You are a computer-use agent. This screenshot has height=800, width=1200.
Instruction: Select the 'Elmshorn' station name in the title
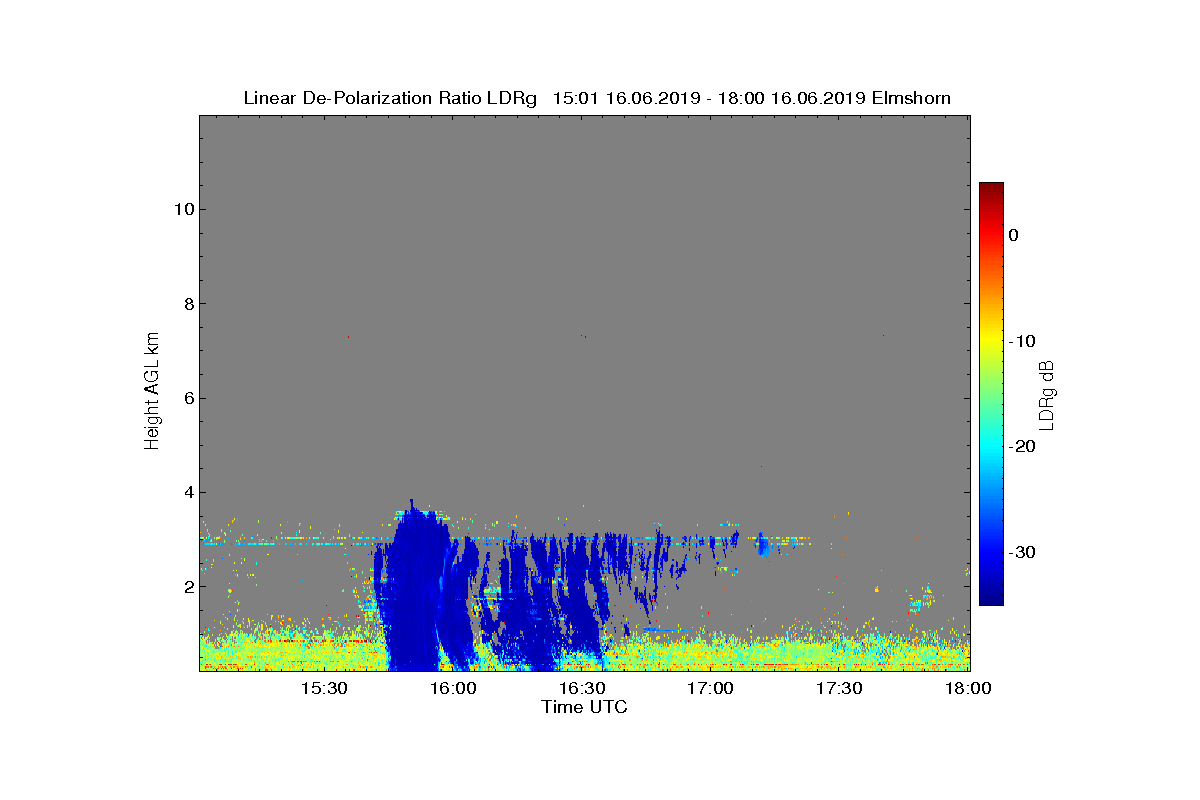click(911, 98)
